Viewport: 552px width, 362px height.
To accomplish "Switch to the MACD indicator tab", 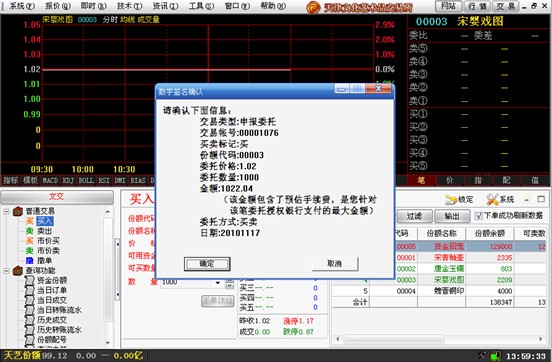I will tap(50, 181).
